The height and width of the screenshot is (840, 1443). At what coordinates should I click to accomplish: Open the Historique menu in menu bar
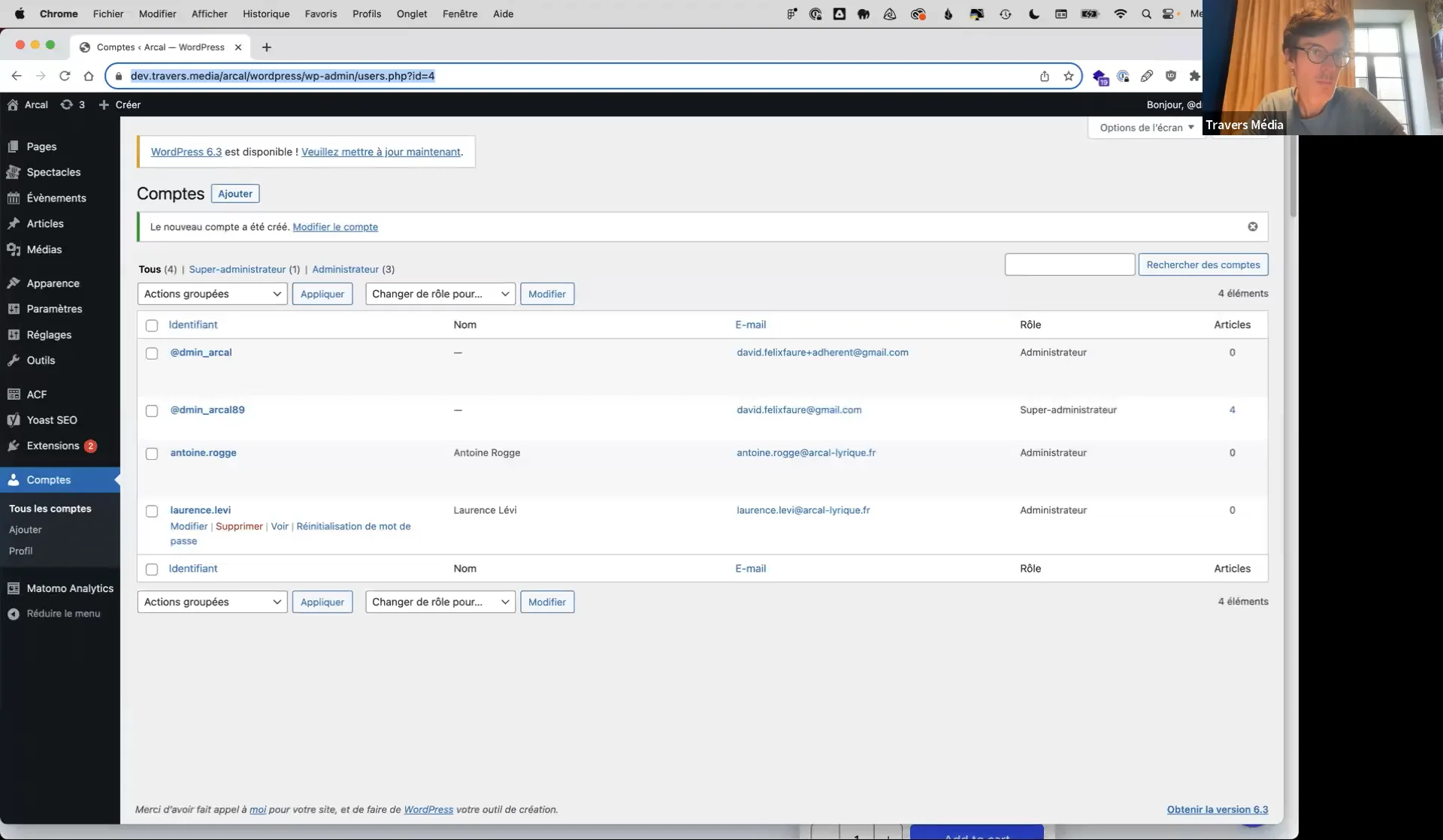click(x=266, y=14)
